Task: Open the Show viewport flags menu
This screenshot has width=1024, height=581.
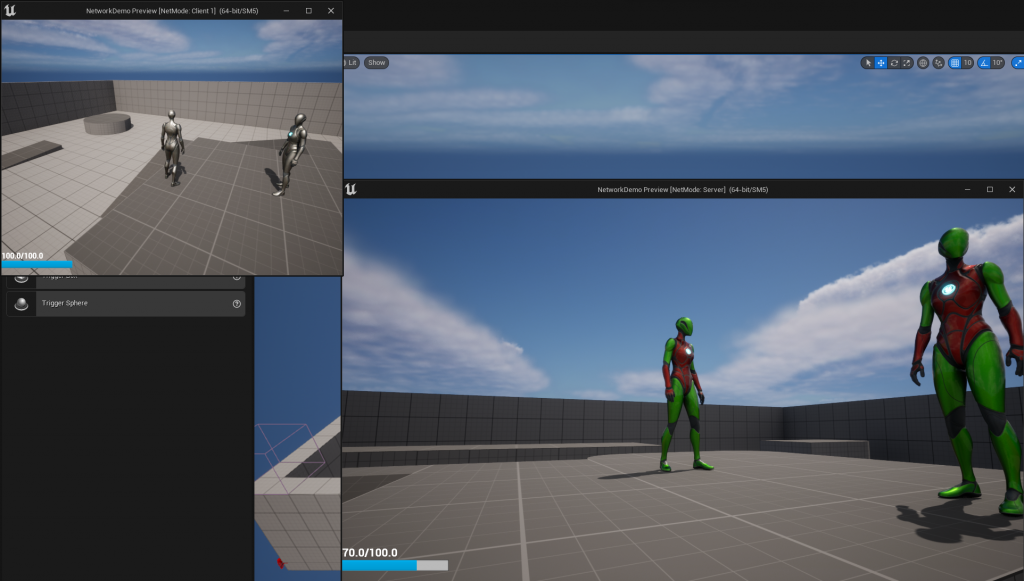Action: click(x=376, y=63)
